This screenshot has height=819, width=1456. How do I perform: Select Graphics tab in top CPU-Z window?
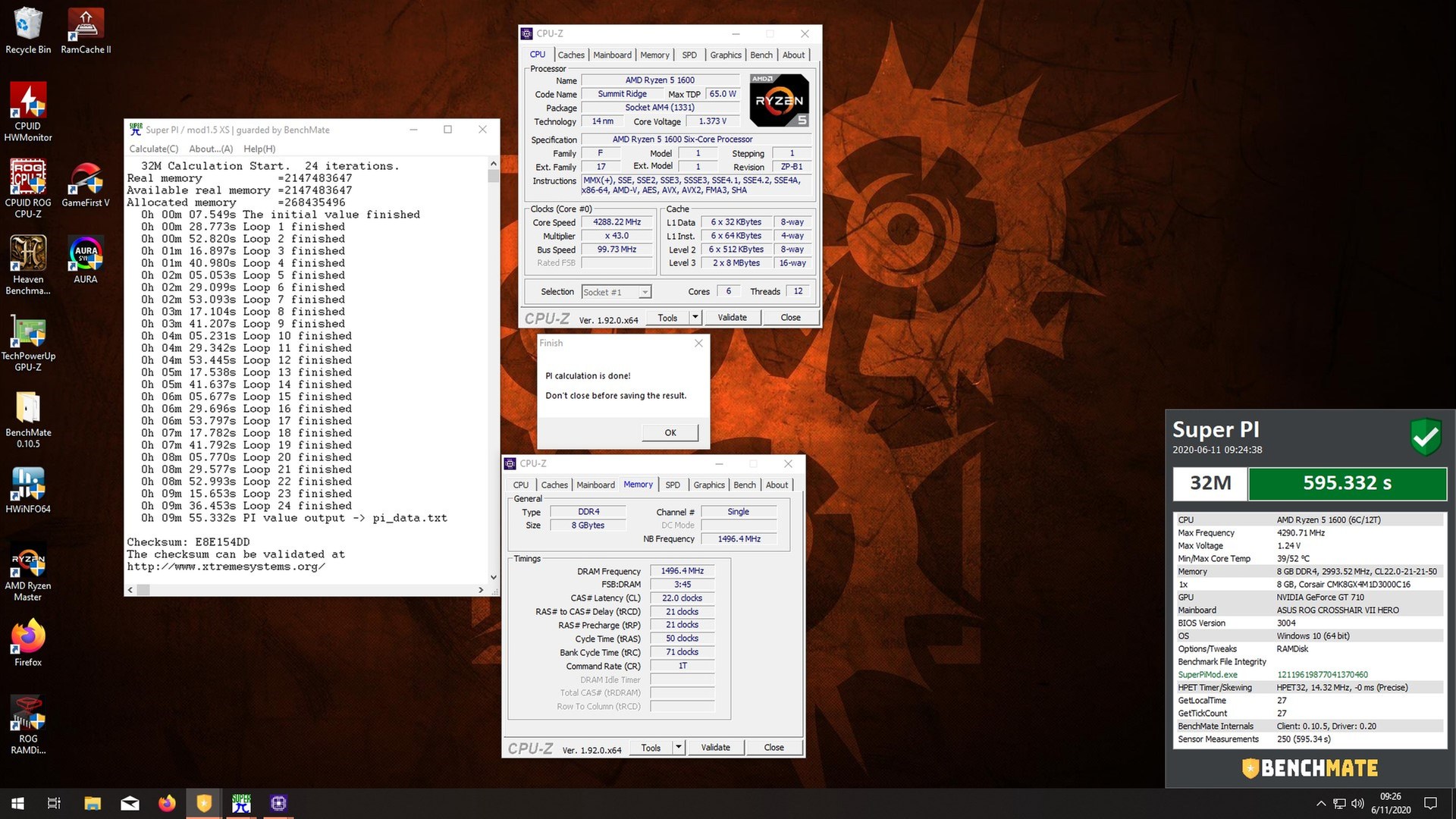[726, 55]
